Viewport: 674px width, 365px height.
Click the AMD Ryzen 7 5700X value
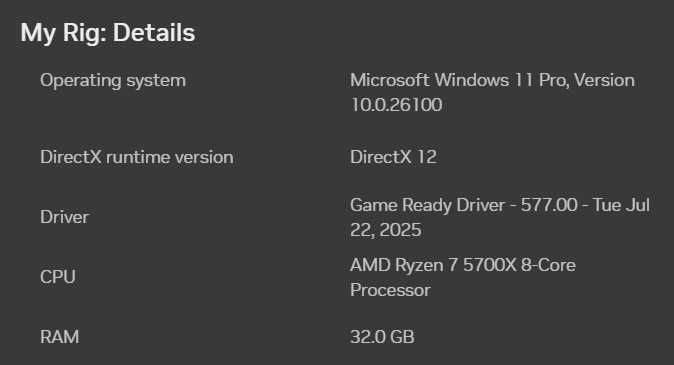433,265
